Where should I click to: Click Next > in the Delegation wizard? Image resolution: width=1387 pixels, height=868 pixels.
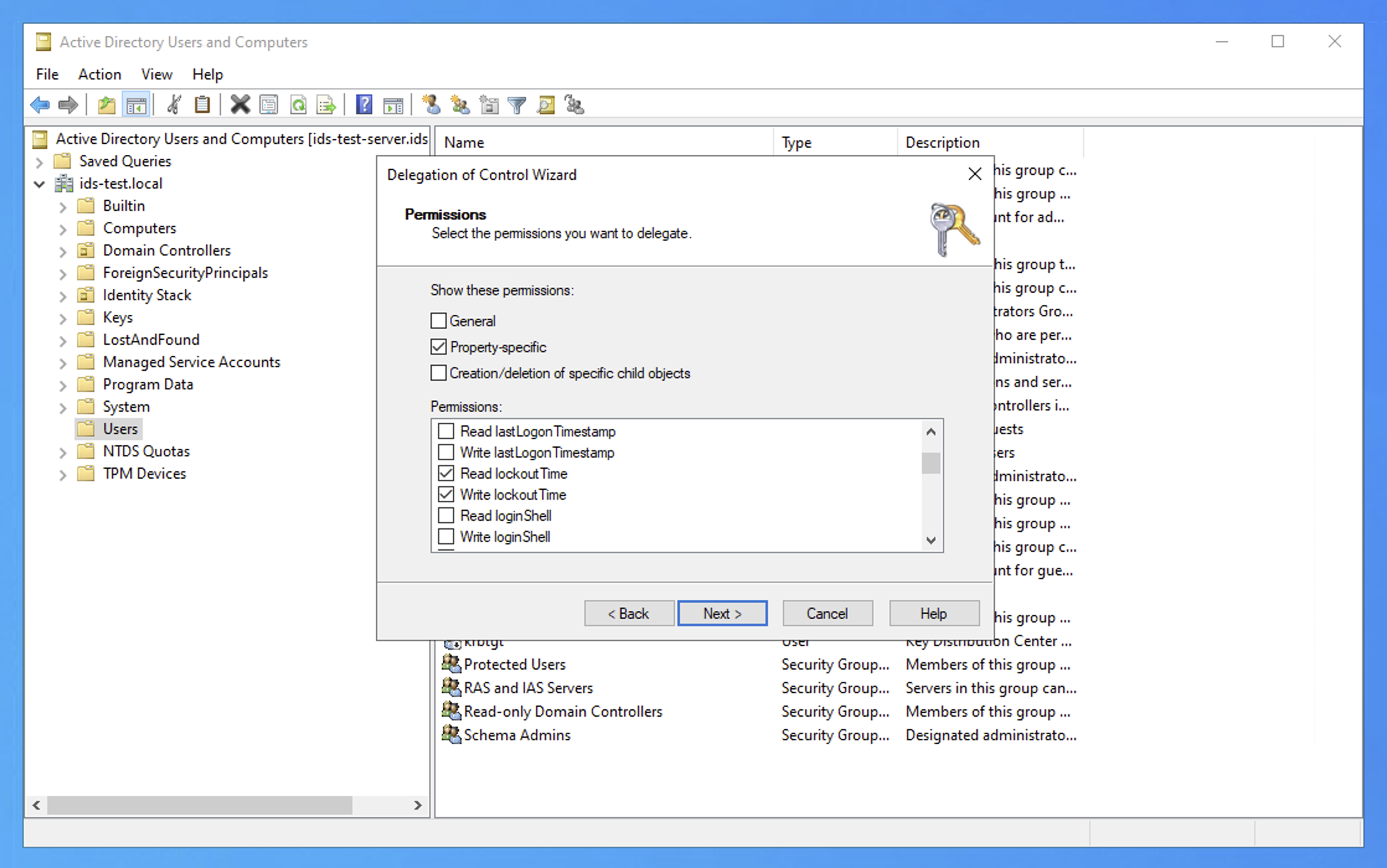[x=723, y=613]
